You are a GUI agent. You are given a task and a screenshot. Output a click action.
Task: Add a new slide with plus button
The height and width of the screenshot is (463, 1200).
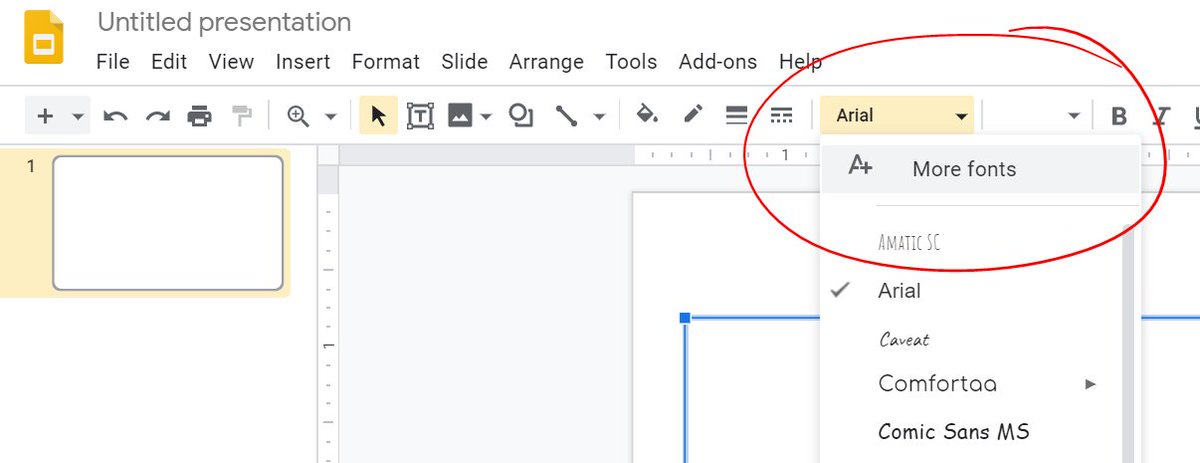(45, 116)
